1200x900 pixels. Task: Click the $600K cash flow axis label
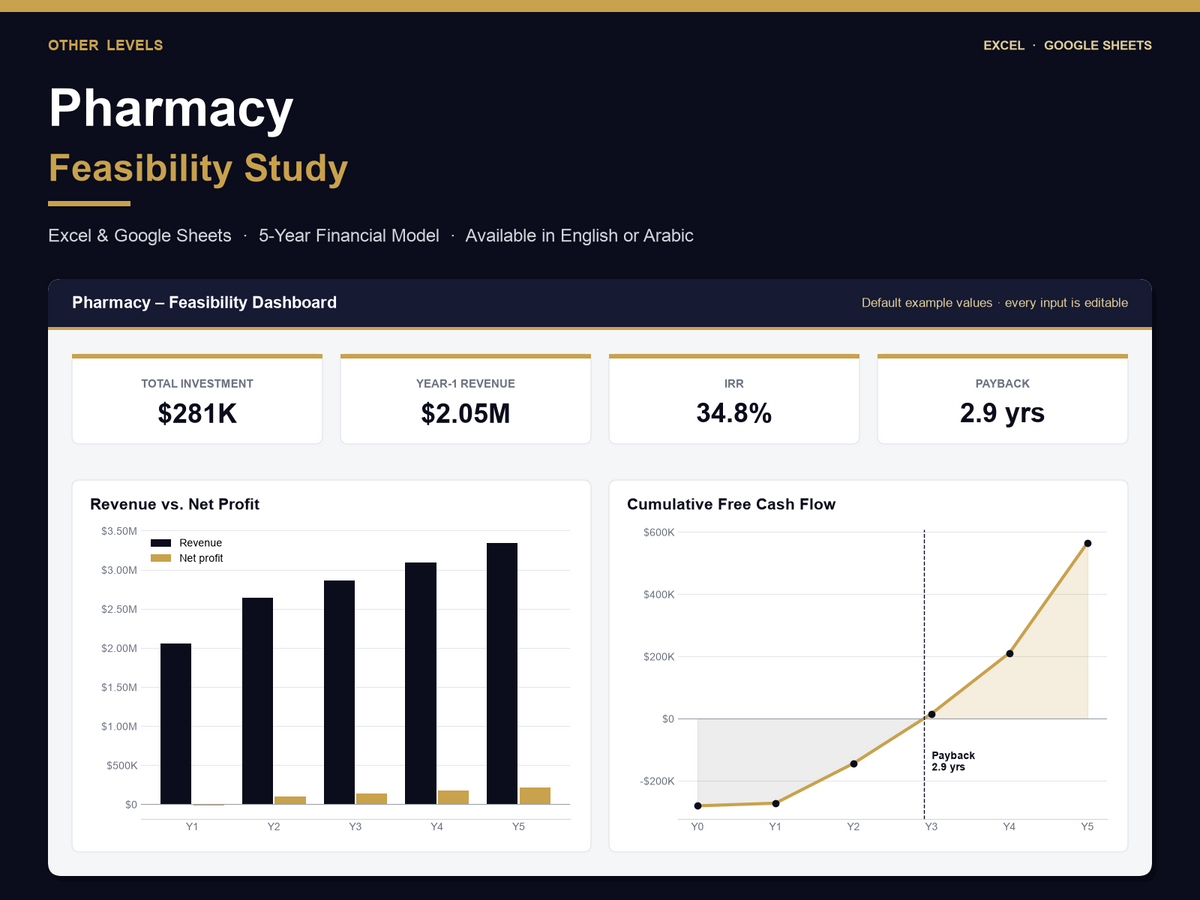659,533
